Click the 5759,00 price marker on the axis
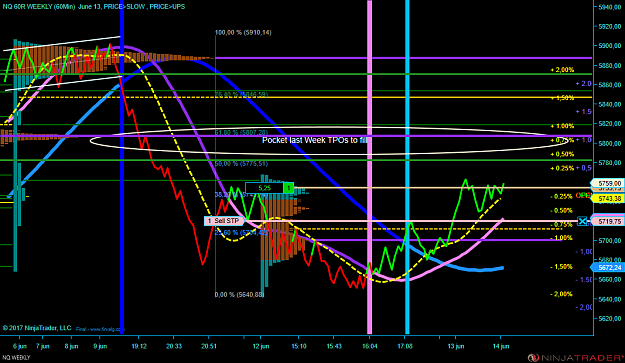 click(x=609, y=183)
